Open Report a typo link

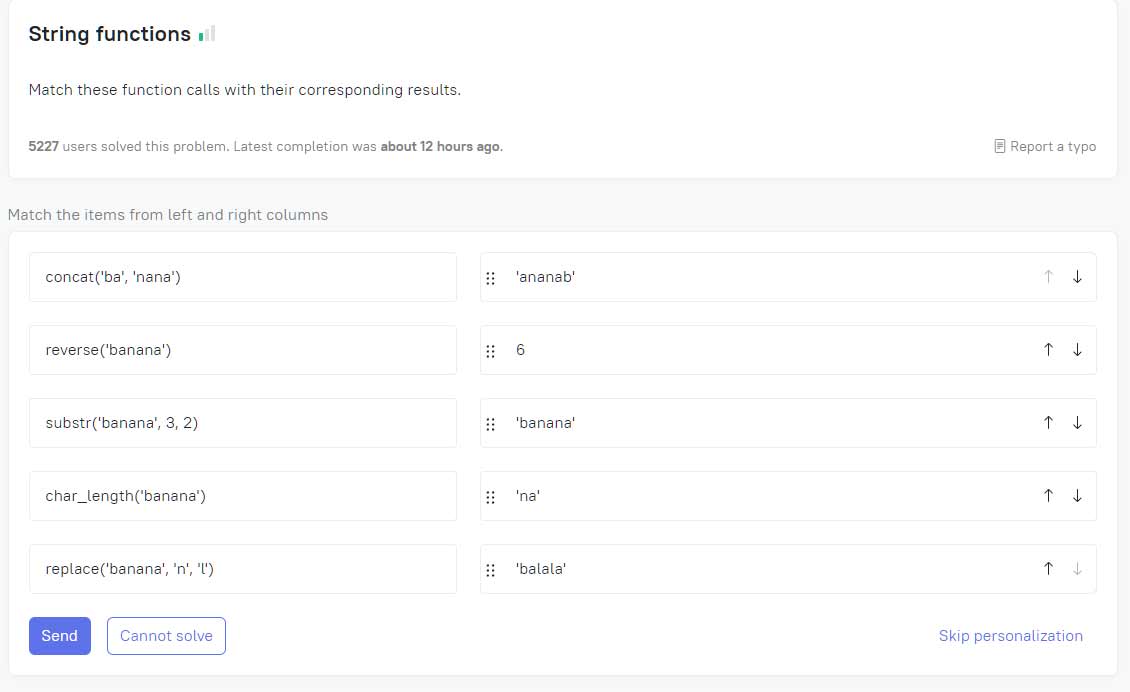[1045, 146]
